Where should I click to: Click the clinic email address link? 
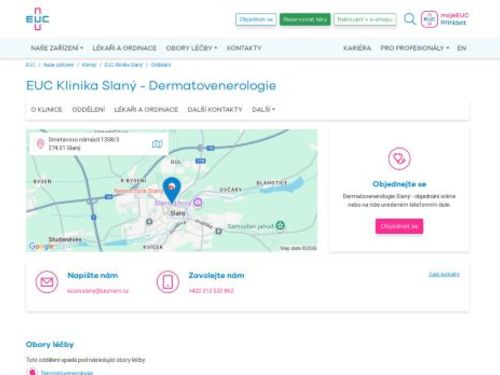click(x=98, y=291)
